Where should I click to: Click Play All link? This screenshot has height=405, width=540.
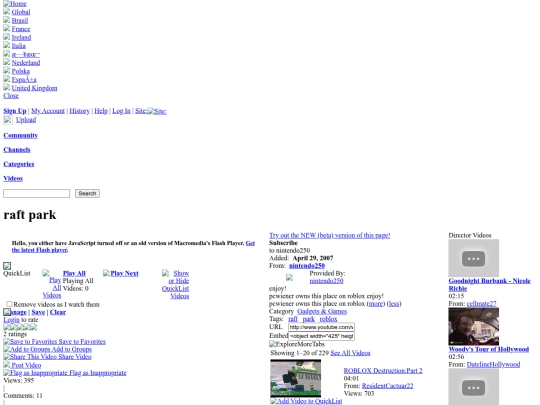(74, 273)
